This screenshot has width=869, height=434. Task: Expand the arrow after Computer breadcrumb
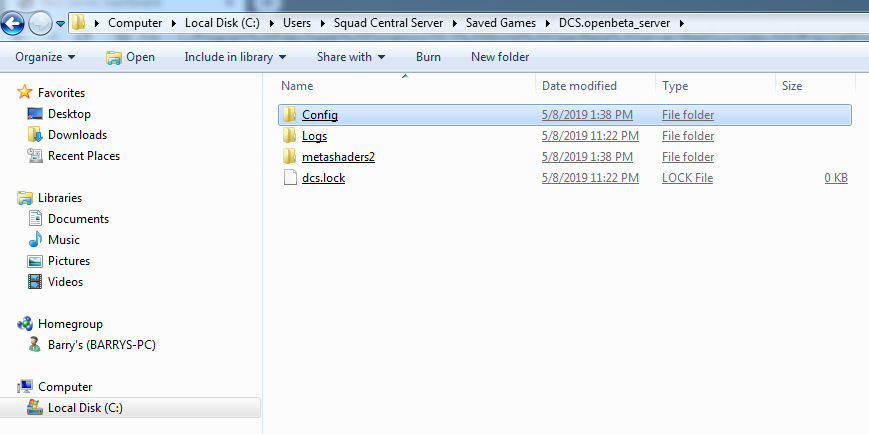(x=174, y=23)
